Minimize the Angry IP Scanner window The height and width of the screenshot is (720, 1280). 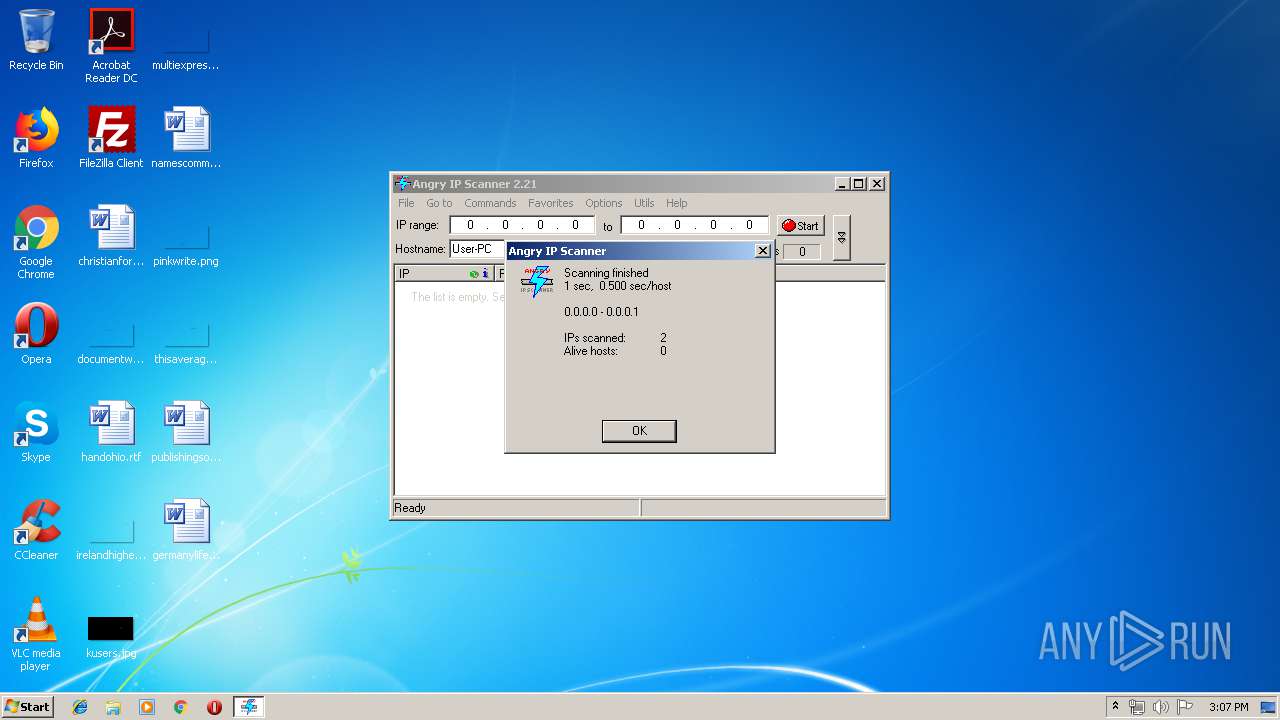tap(842, 184)
